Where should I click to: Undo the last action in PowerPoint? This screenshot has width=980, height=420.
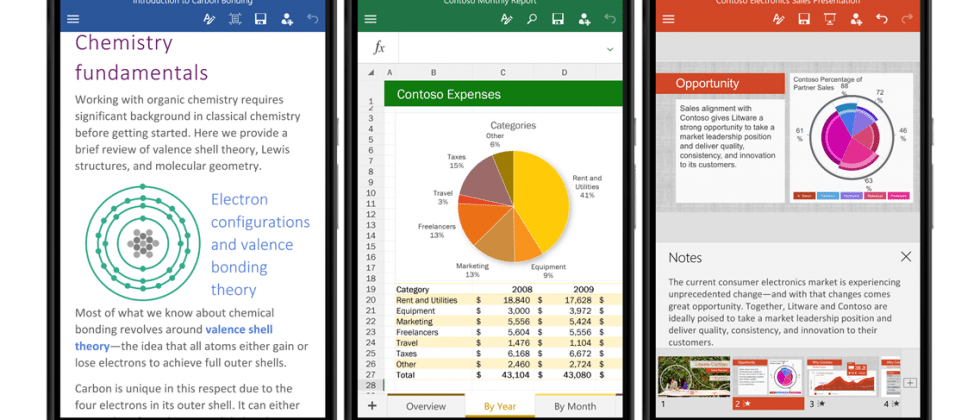click(882, 19)
